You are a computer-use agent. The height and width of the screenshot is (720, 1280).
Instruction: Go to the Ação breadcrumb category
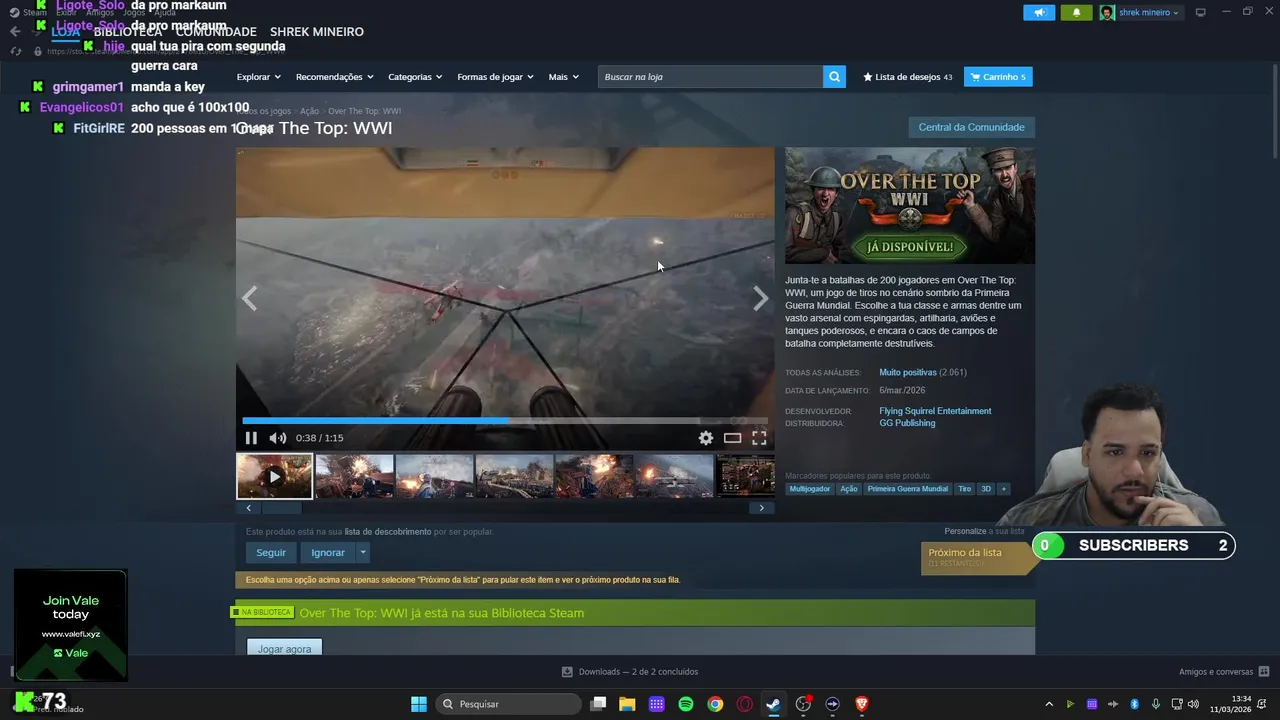click(309, 111)
